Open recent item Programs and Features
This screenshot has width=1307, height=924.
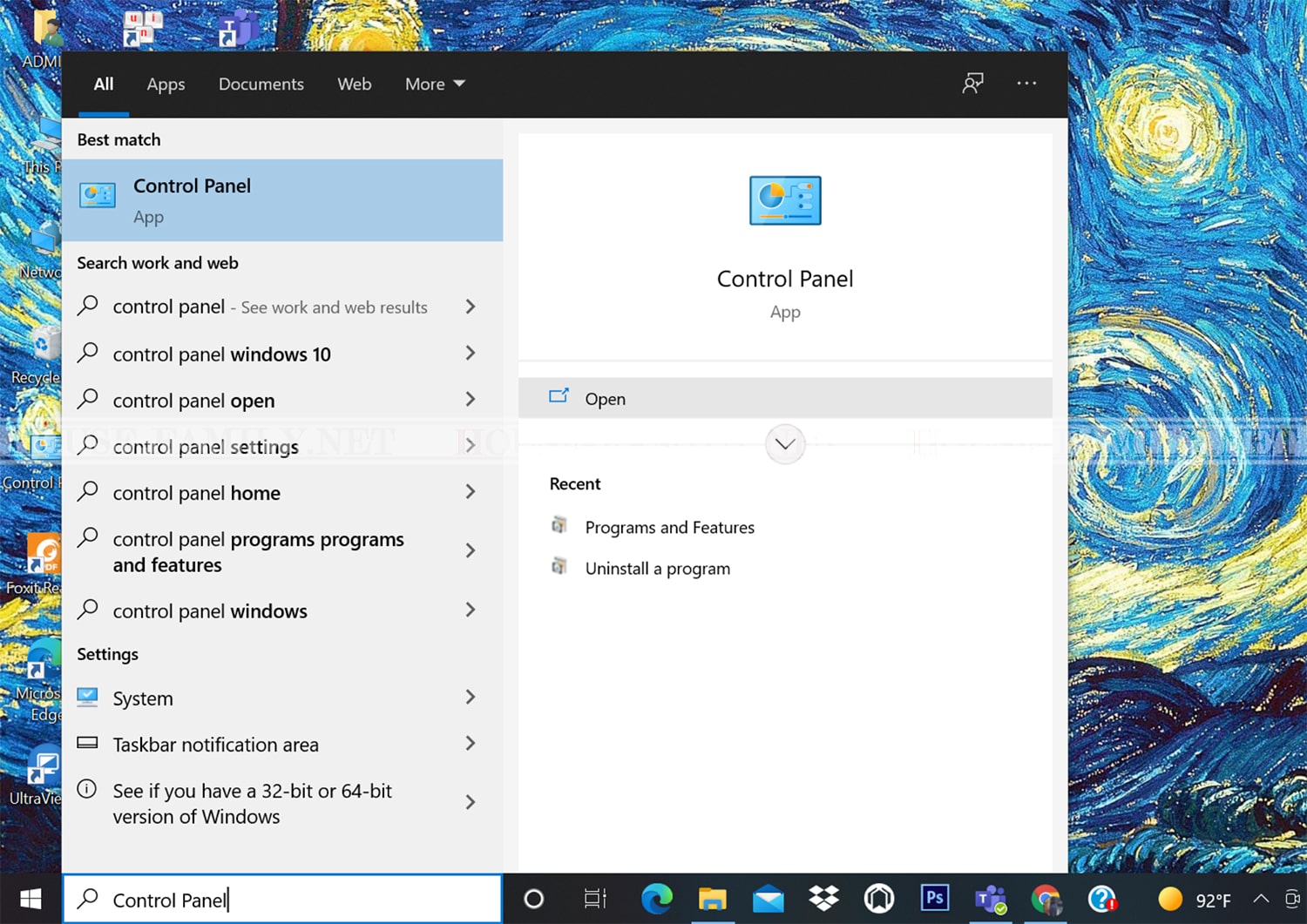tap(669, 527)
